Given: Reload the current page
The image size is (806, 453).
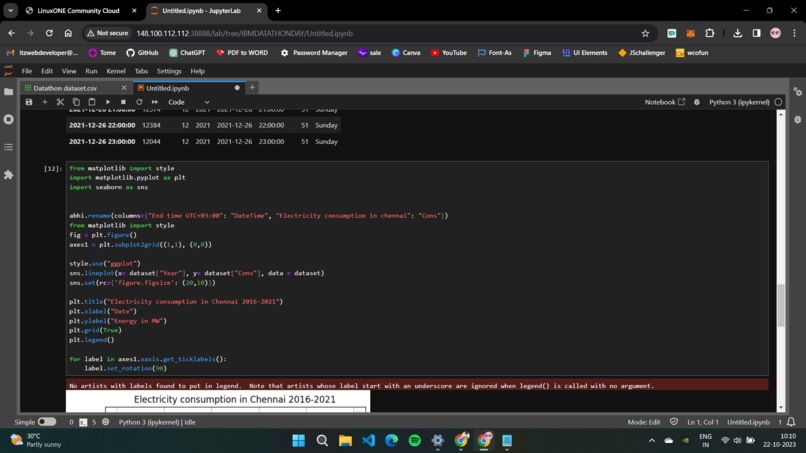Looking at the screenshot, I should pos(49,33).
